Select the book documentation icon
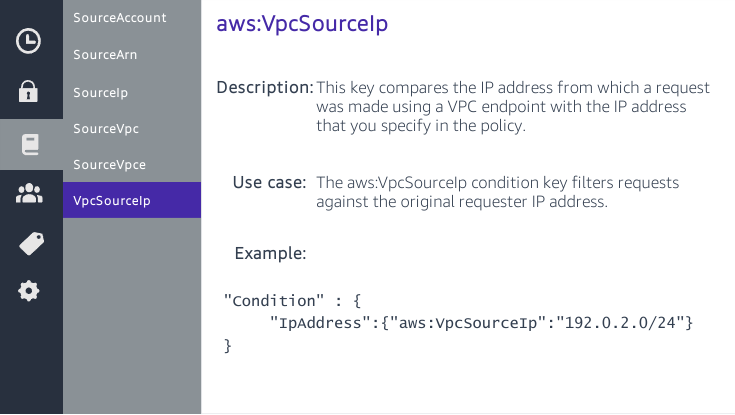Screen dimensions: 735x415 [x=30, y=144]
